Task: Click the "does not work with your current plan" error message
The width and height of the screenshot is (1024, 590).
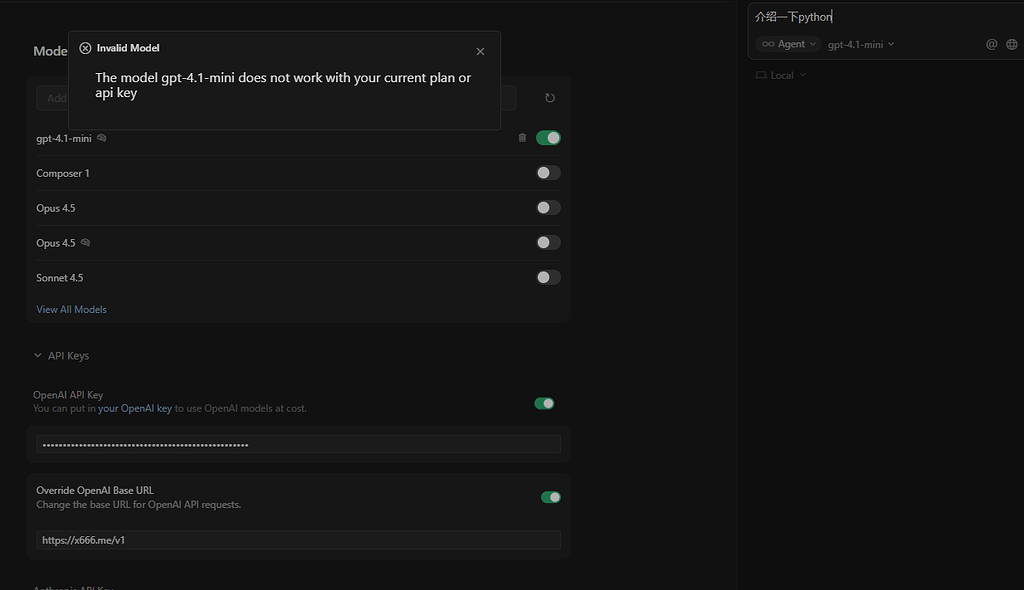Action: point(283,85)
